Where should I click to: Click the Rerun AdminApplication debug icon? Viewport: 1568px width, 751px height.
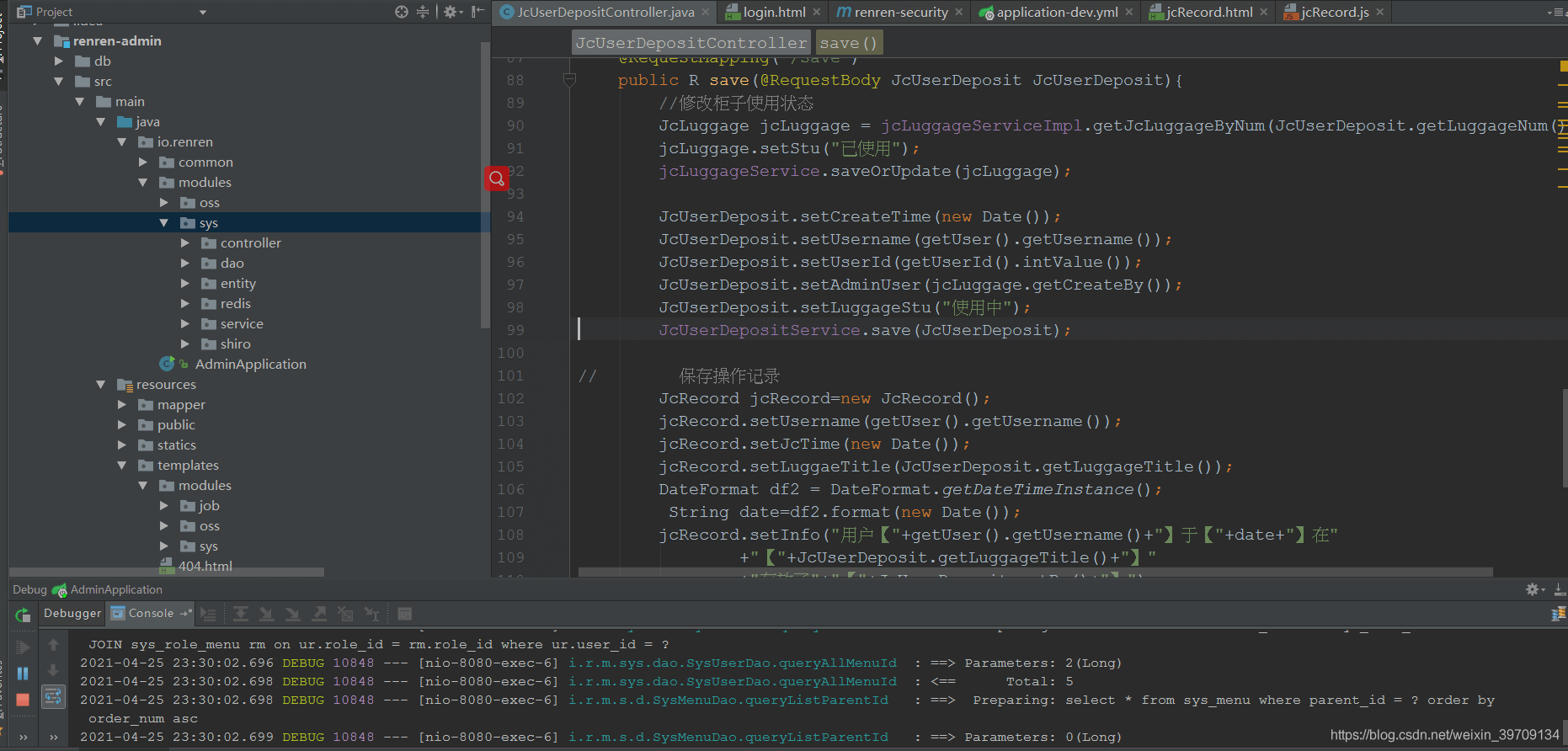click(23, 615)
